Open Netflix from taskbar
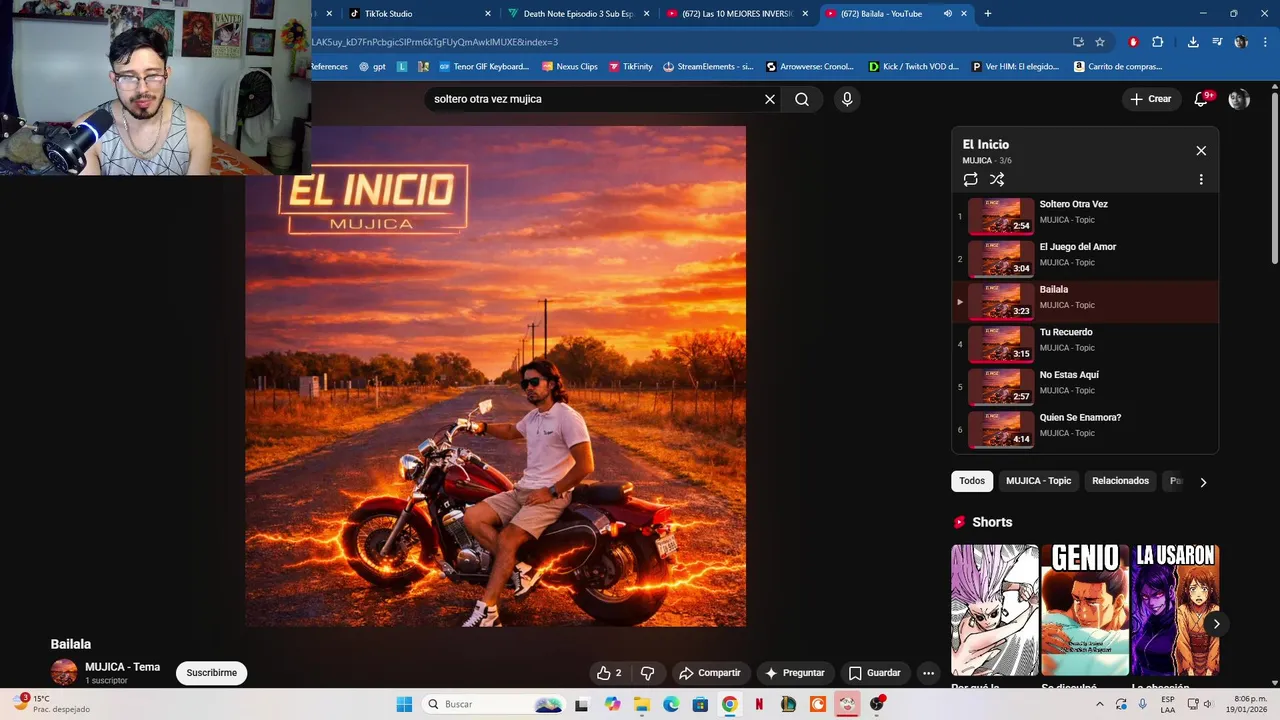The width and height of the screenshot is (1280, 720). coord(759,704)
